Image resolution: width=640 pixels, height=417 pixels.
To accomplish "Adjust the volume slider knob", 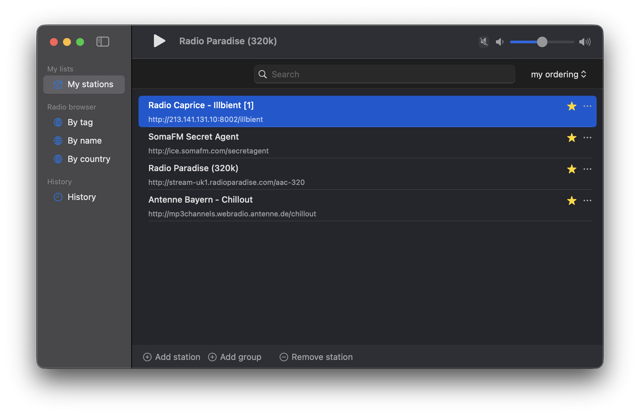I will point(542,42).
